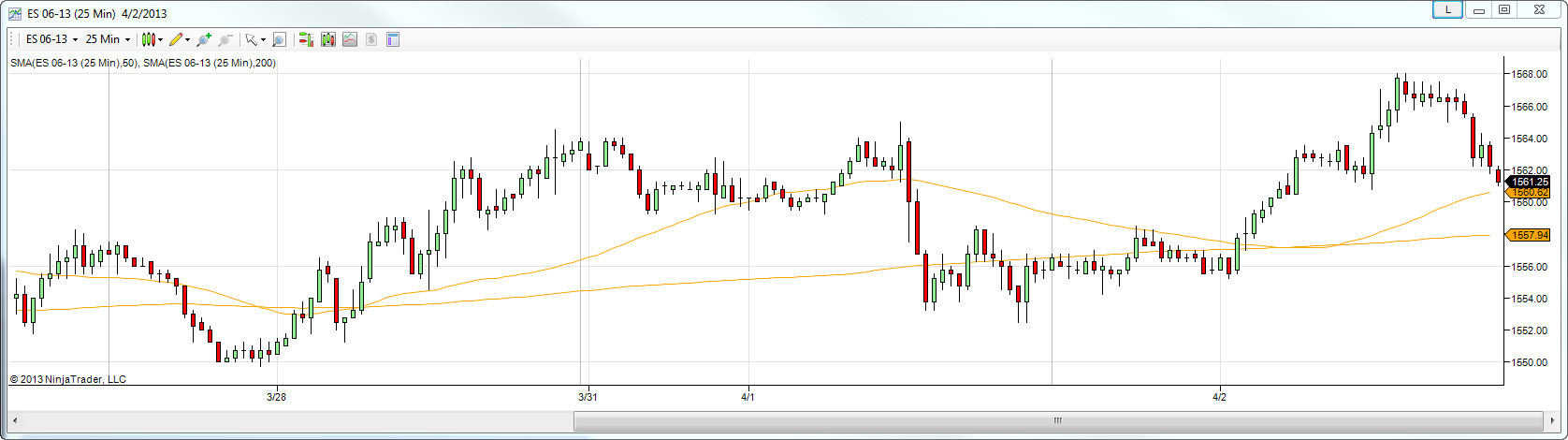This screenshot has height=440, width=1568.
Task: Click the 1566.00 price axis label
Action: [x=1531, y=107]
